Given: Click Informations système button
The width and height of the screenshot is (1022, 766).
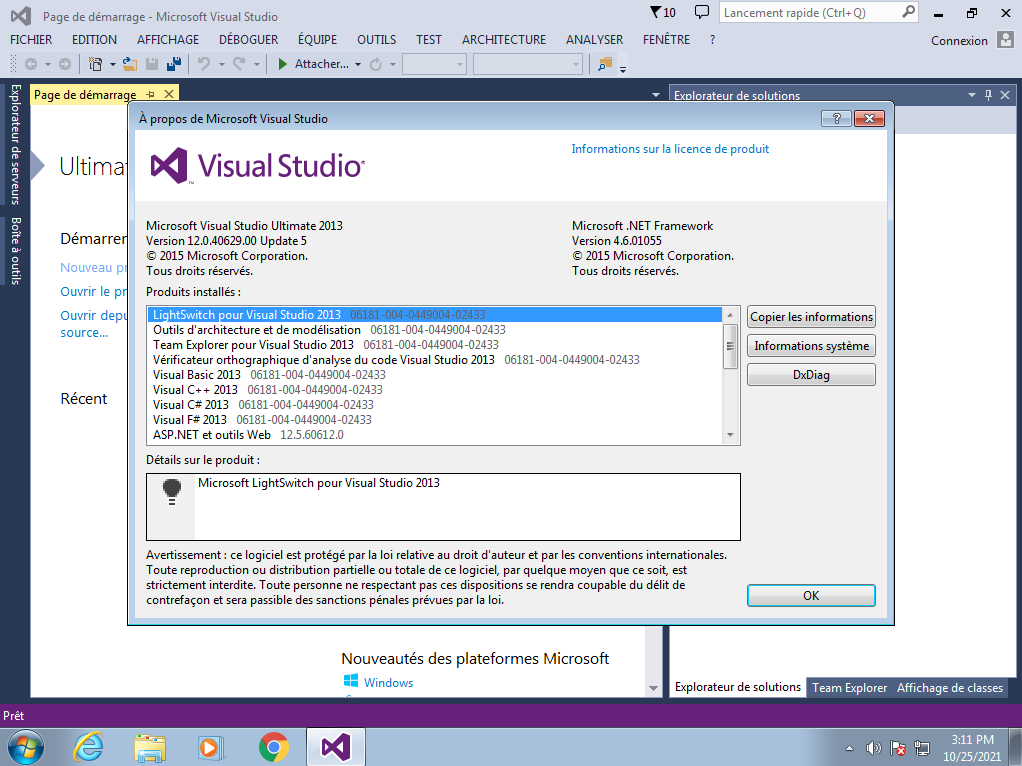Looking at the screenshot, I should point(811,346).
